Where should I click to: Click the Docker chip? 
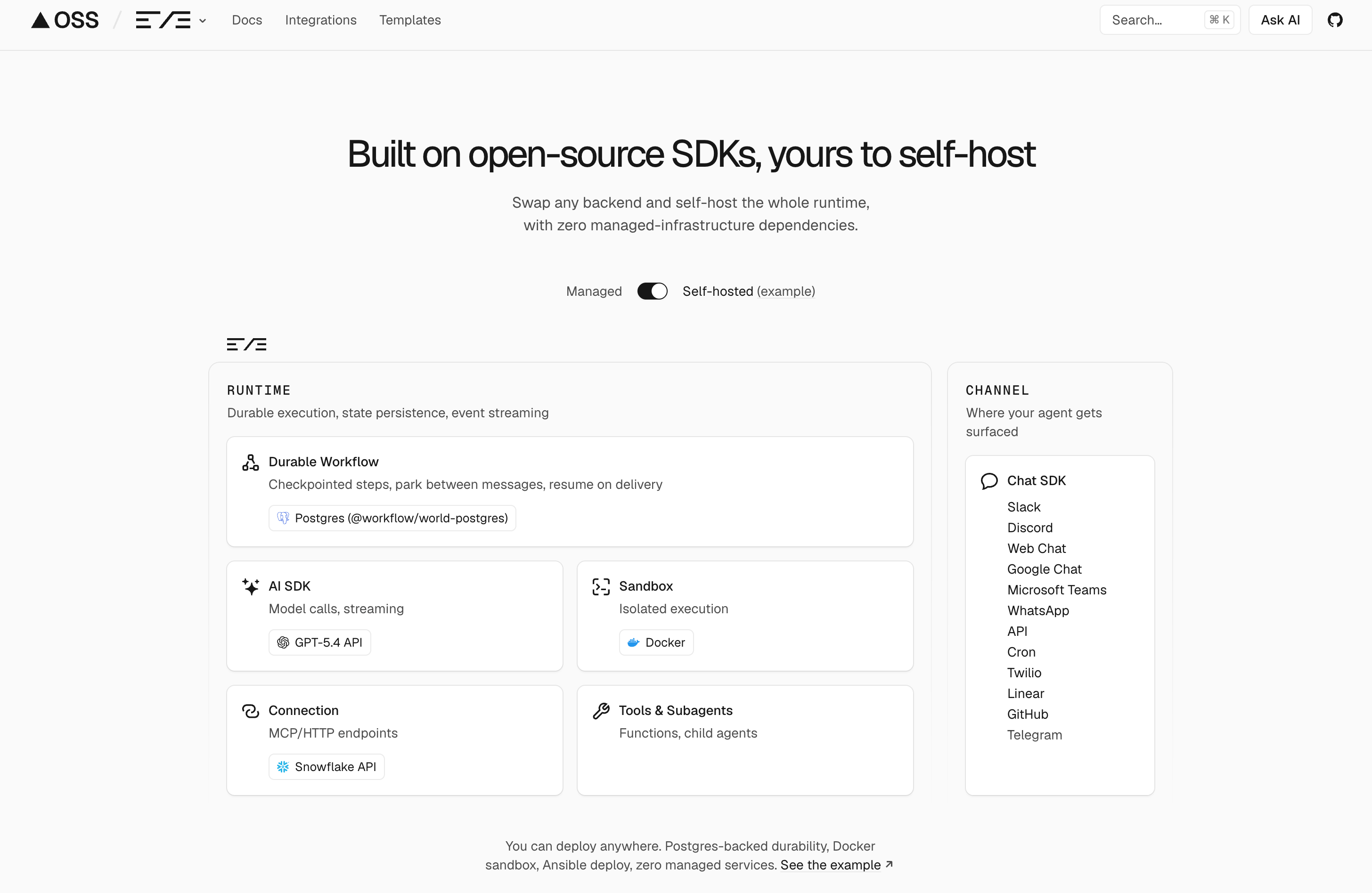[x=656, y=642]
